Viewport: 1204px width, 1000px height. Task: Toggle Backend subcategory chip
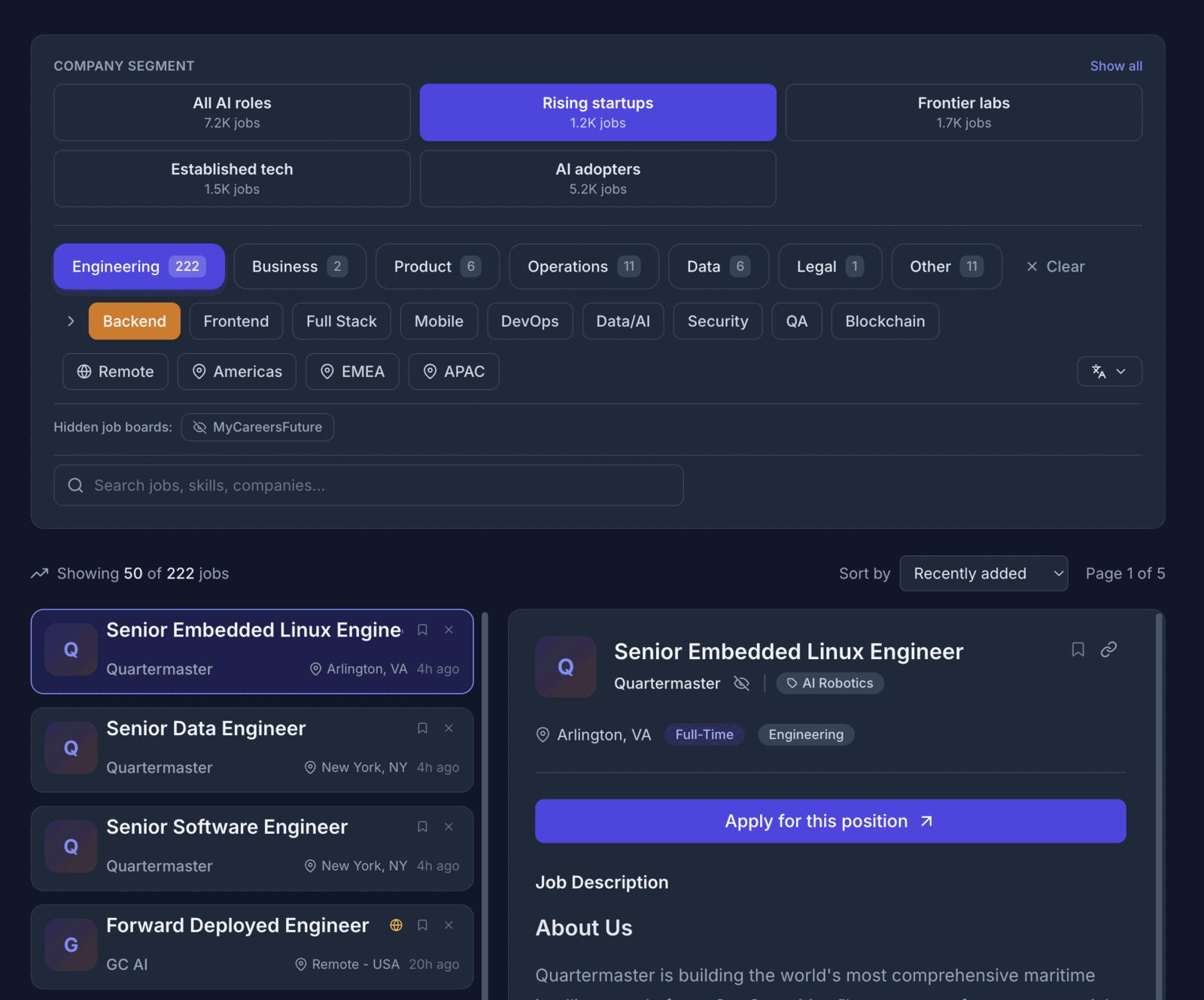(x=134, y=321)
